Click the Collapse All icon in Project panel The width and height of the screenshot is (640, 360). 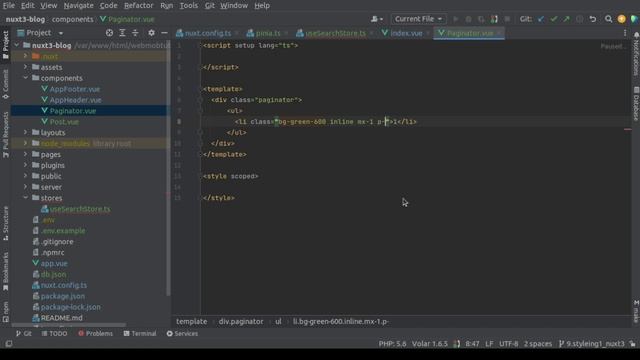coord(135,33)
